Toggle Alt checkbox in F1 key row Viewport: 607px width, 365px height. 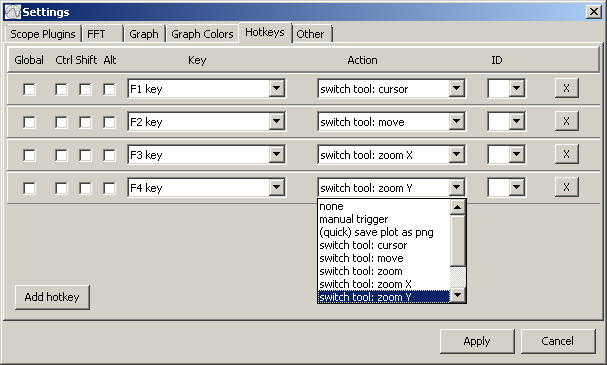[109, 89]
